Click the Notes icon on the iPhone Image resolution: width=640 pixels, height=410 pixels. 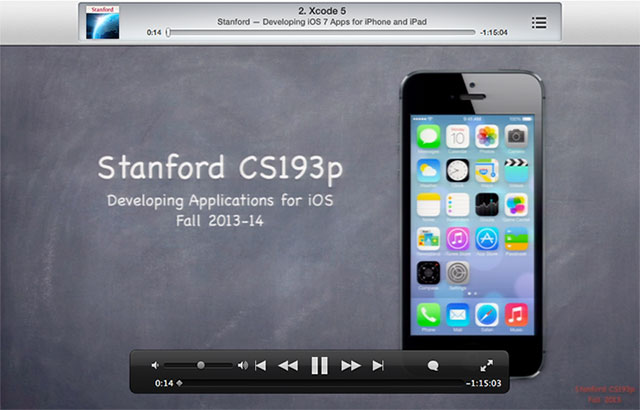pos(428,205)
